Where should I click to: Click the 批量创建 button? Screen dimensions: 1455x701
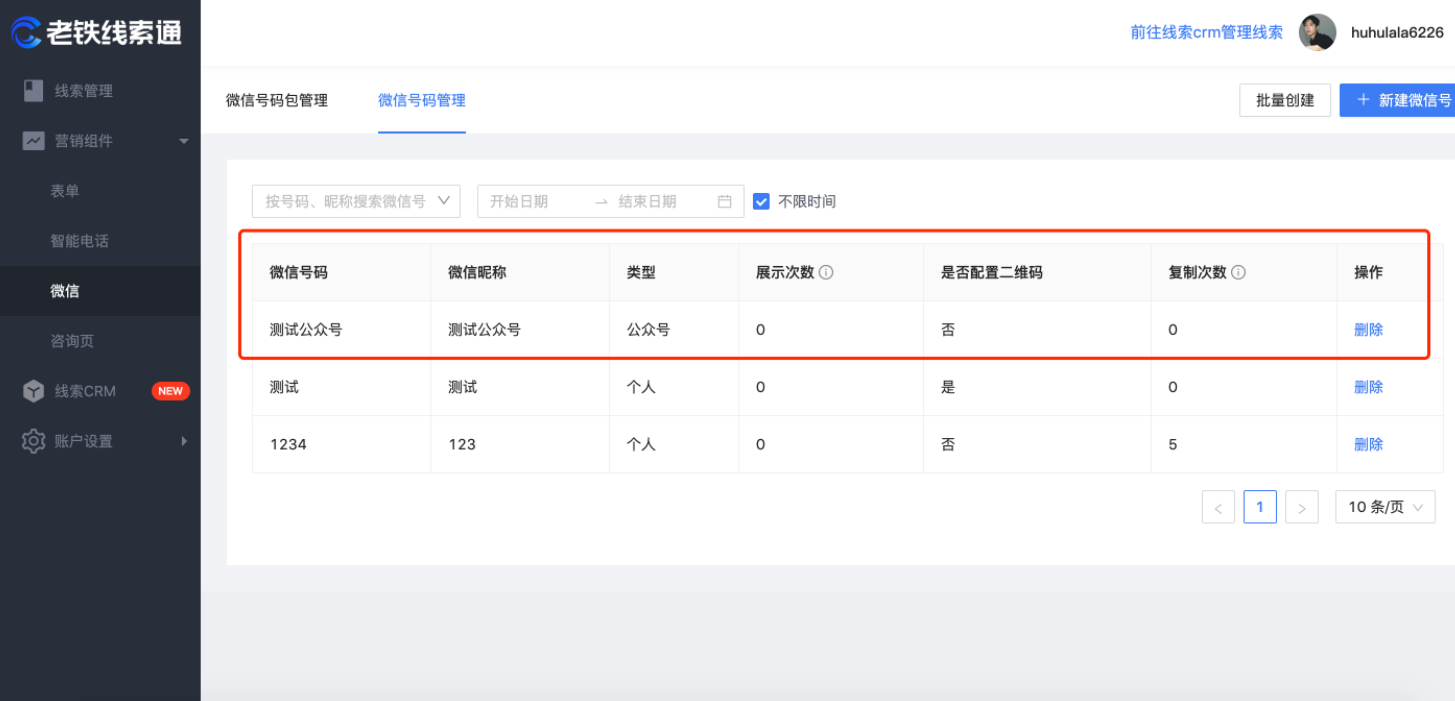[1284, 100]
